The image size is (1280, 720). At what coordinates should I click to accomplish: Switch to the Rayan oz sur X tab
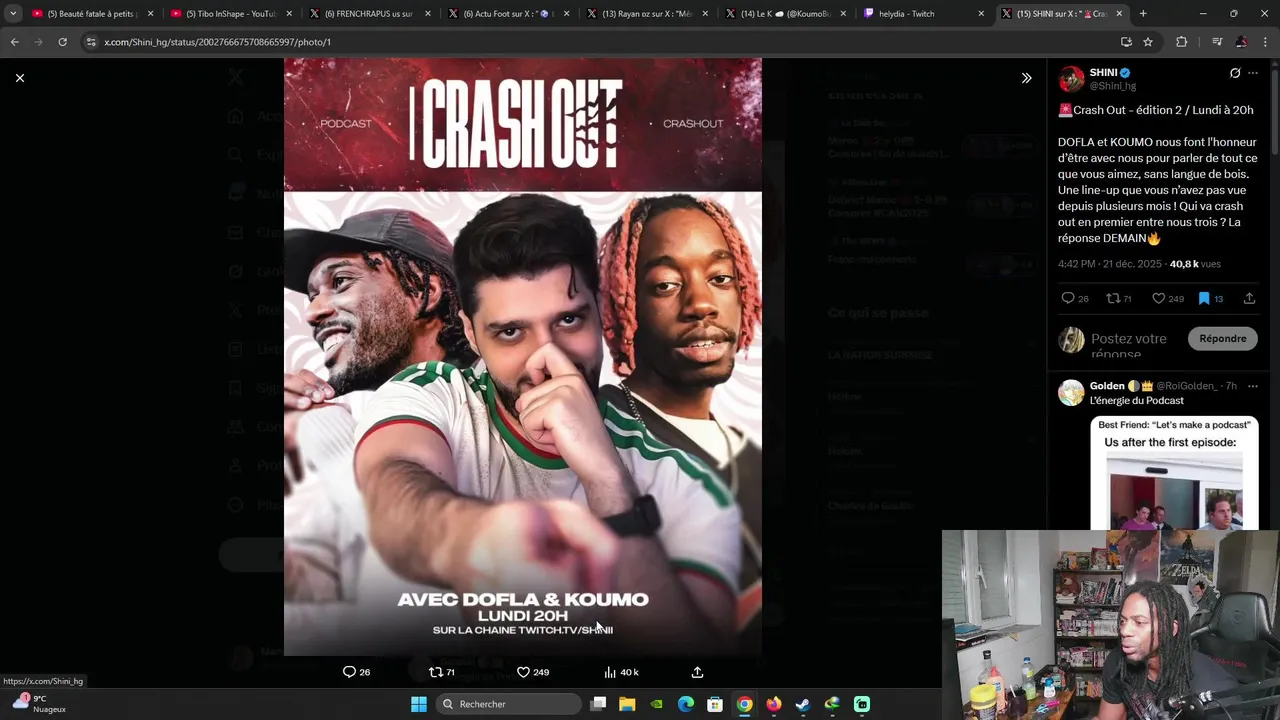pyautogui.click(x=645, y=14)
